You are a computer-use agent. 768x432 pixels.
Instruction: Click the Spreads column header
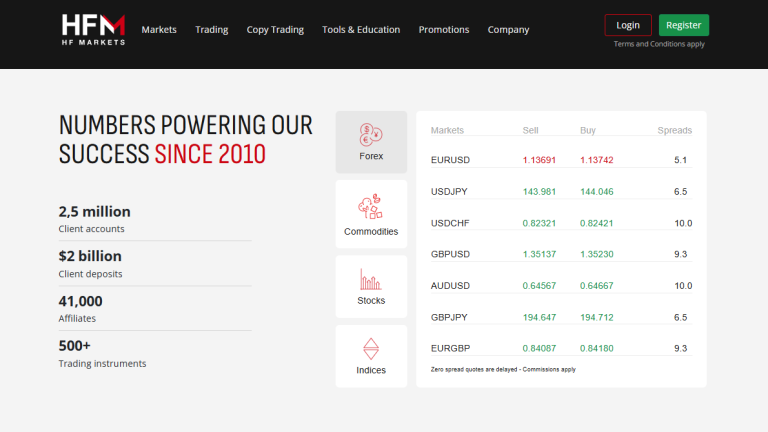click(674, 131)
